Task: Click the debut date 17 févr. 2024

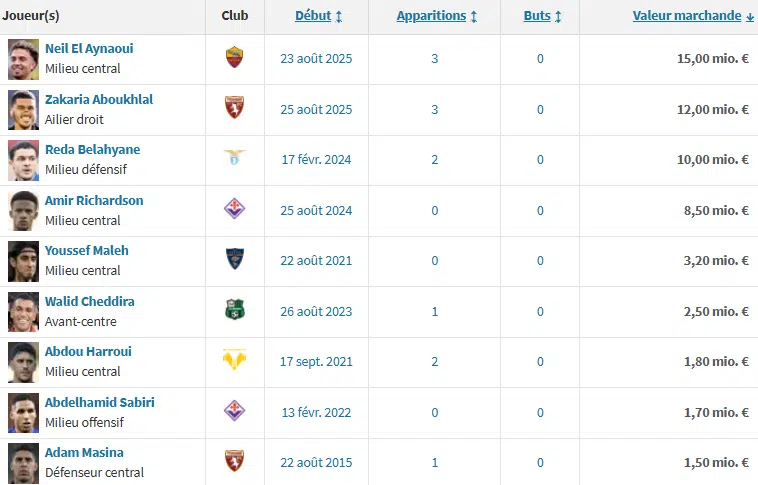Action: (x=316, y=159)
